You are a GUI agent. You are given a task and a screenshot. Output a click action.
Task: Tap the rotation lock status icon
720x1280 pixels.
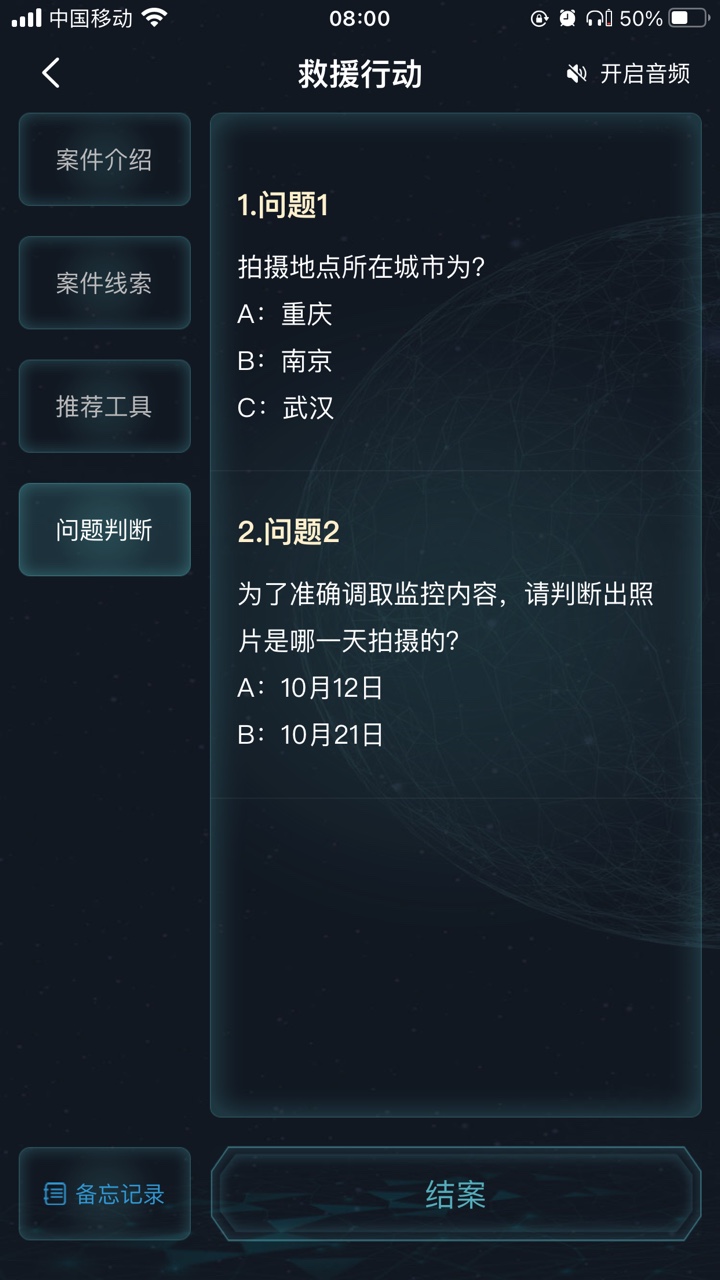pos(539,18)
